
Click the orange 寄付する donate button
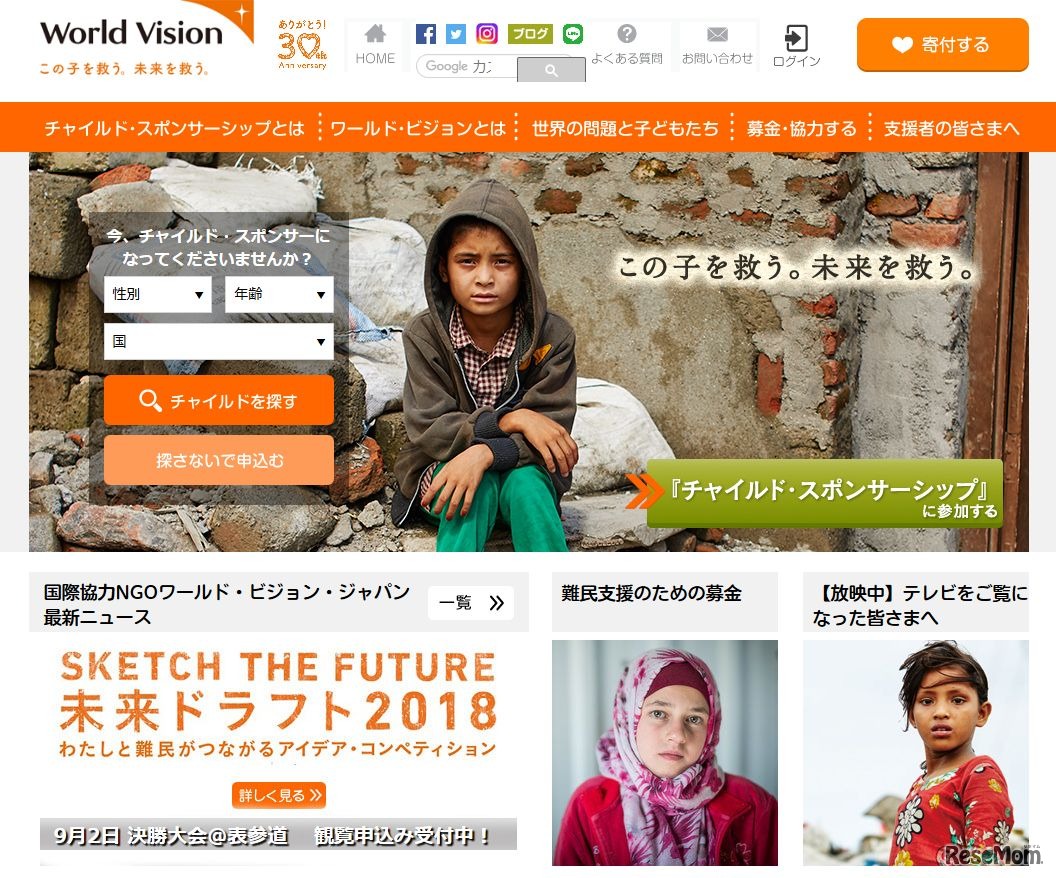942,44
